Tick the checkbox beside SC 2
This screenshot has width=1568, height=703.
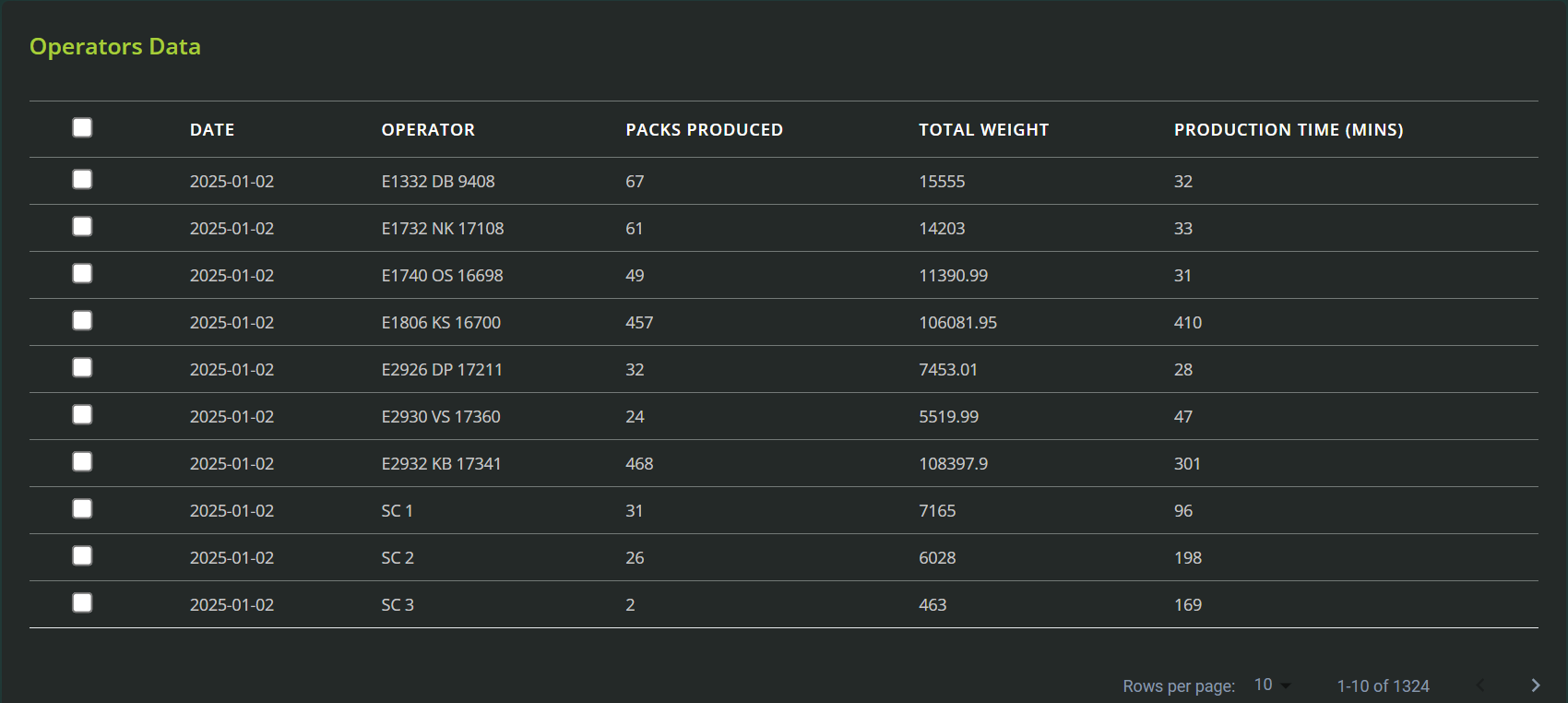(82, 556)
